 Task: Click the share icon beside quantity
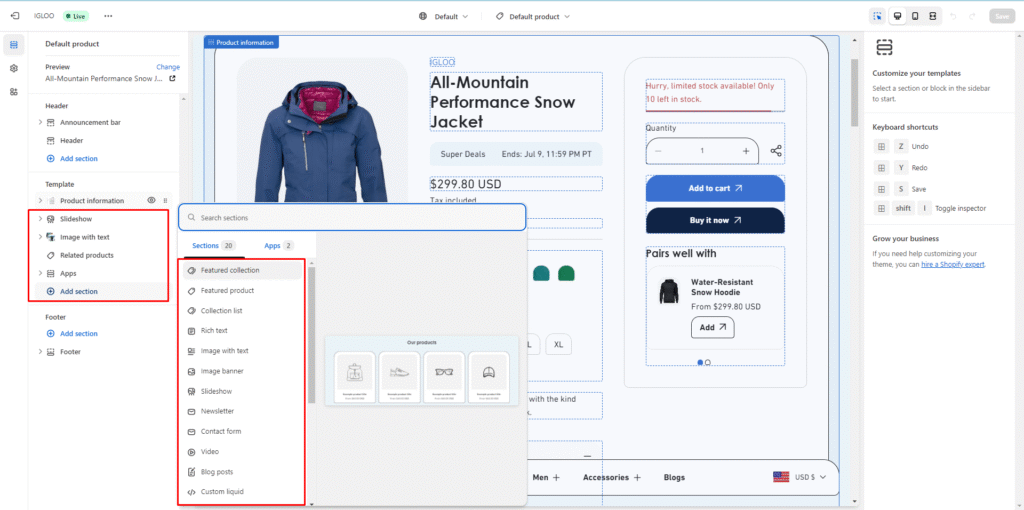tap(776, 151)
